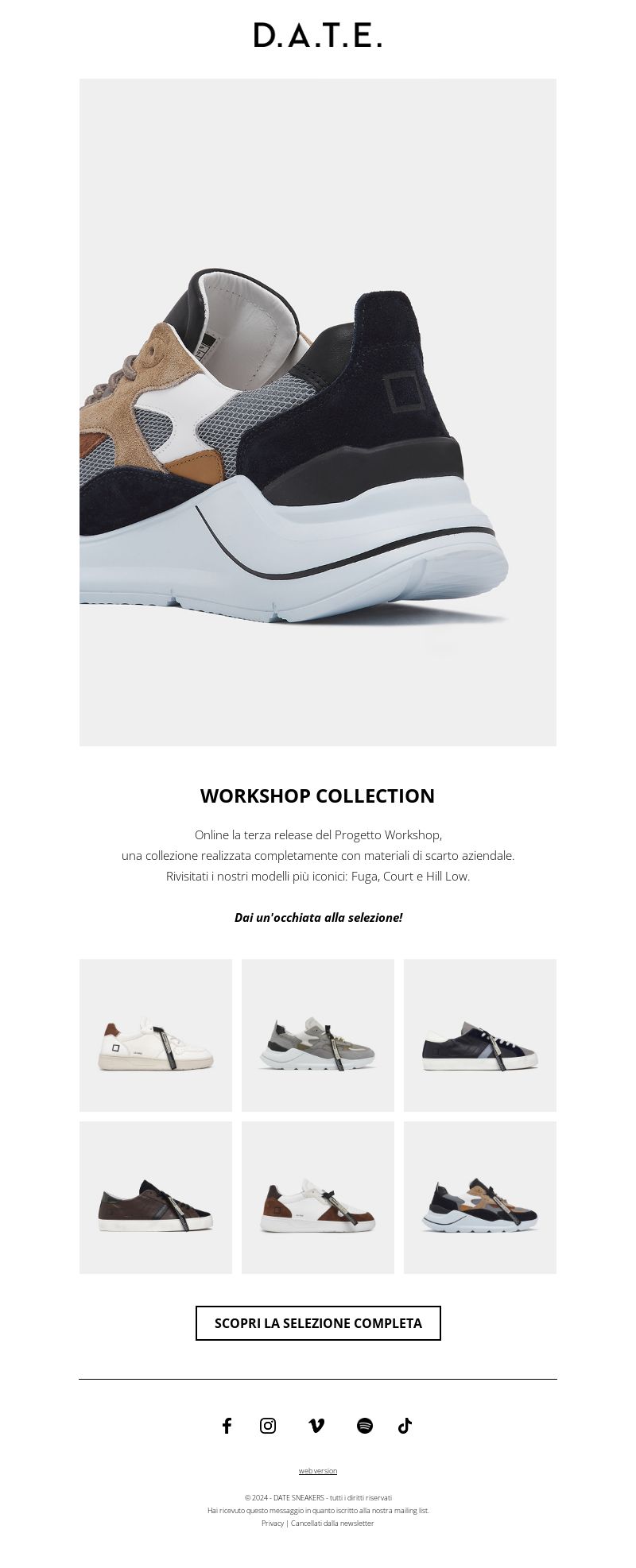The image size is (636, 1568).
Task: Open the Instagram social icon
Action: click(268, 1426)
